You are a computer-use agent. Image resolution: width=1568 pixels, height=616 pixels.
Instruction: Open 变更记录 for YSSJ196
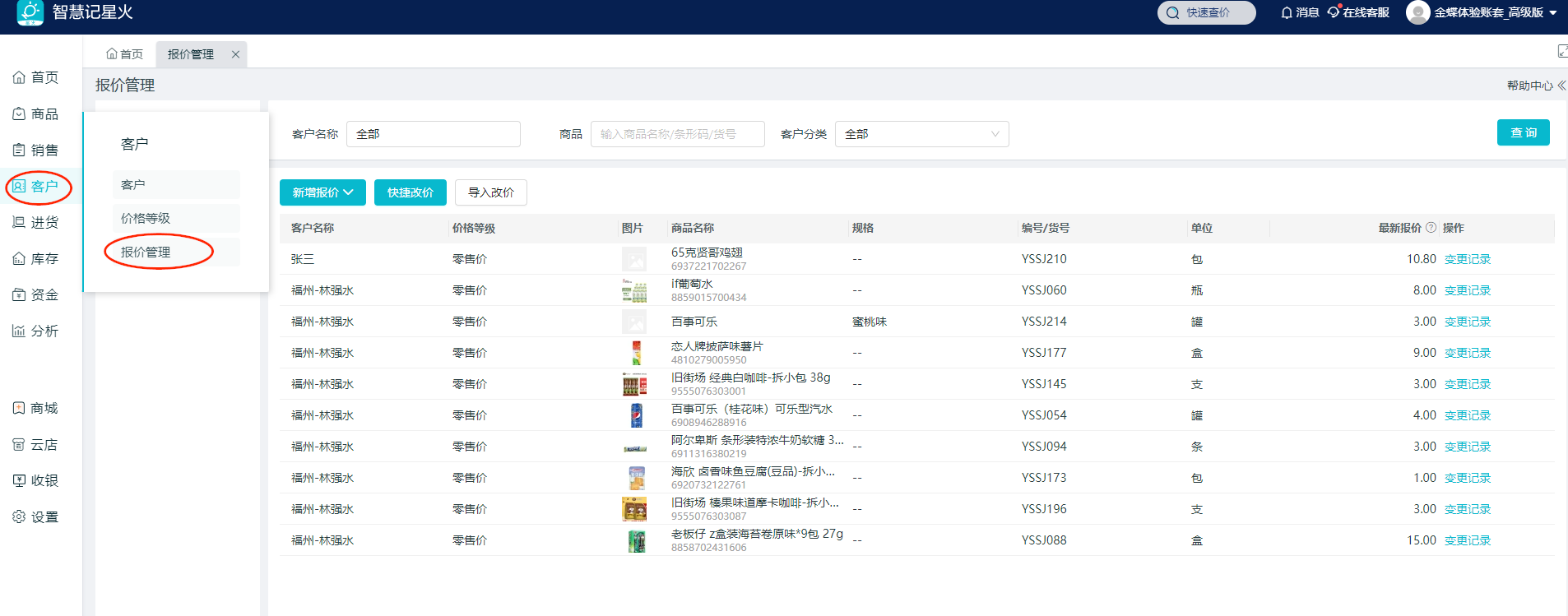coord(1468,509)
